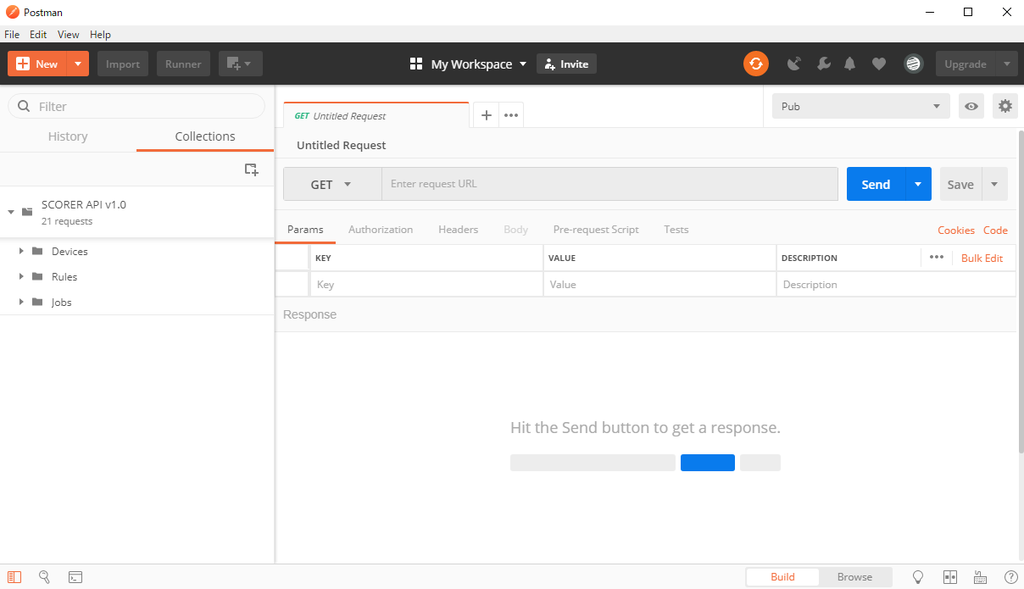1024x589 pixels.
Task: Open the File menu
Action: [12, 35]
